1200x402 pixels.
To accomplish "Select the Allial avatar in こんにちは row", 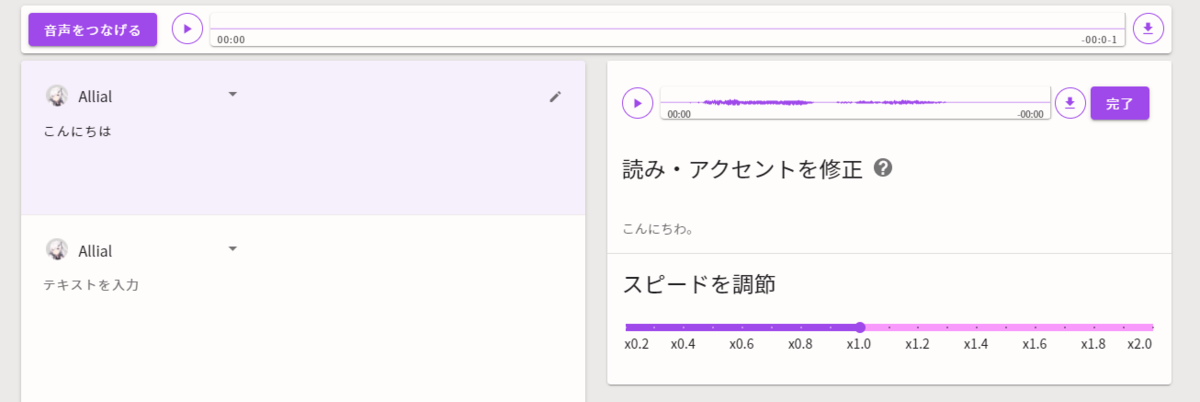I will pos(57,96).
